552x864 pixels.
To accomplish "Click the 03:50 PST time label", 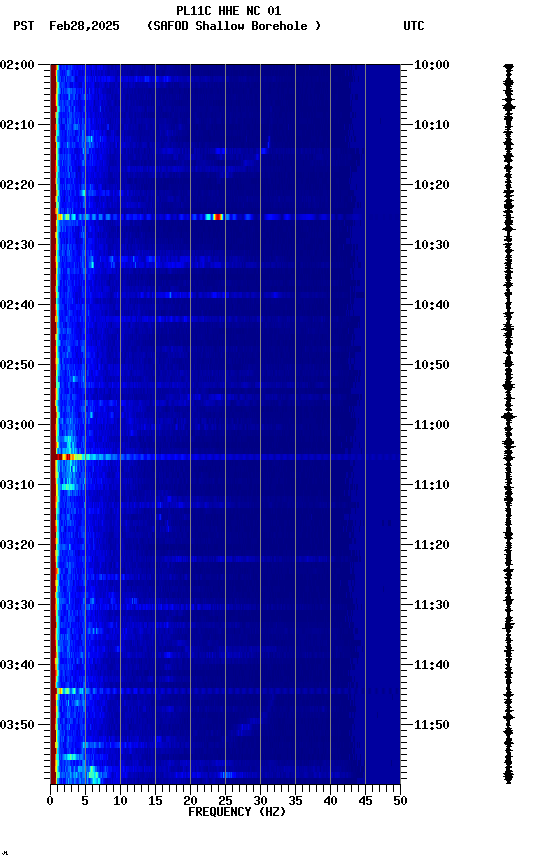I will [x=17, y=725].
